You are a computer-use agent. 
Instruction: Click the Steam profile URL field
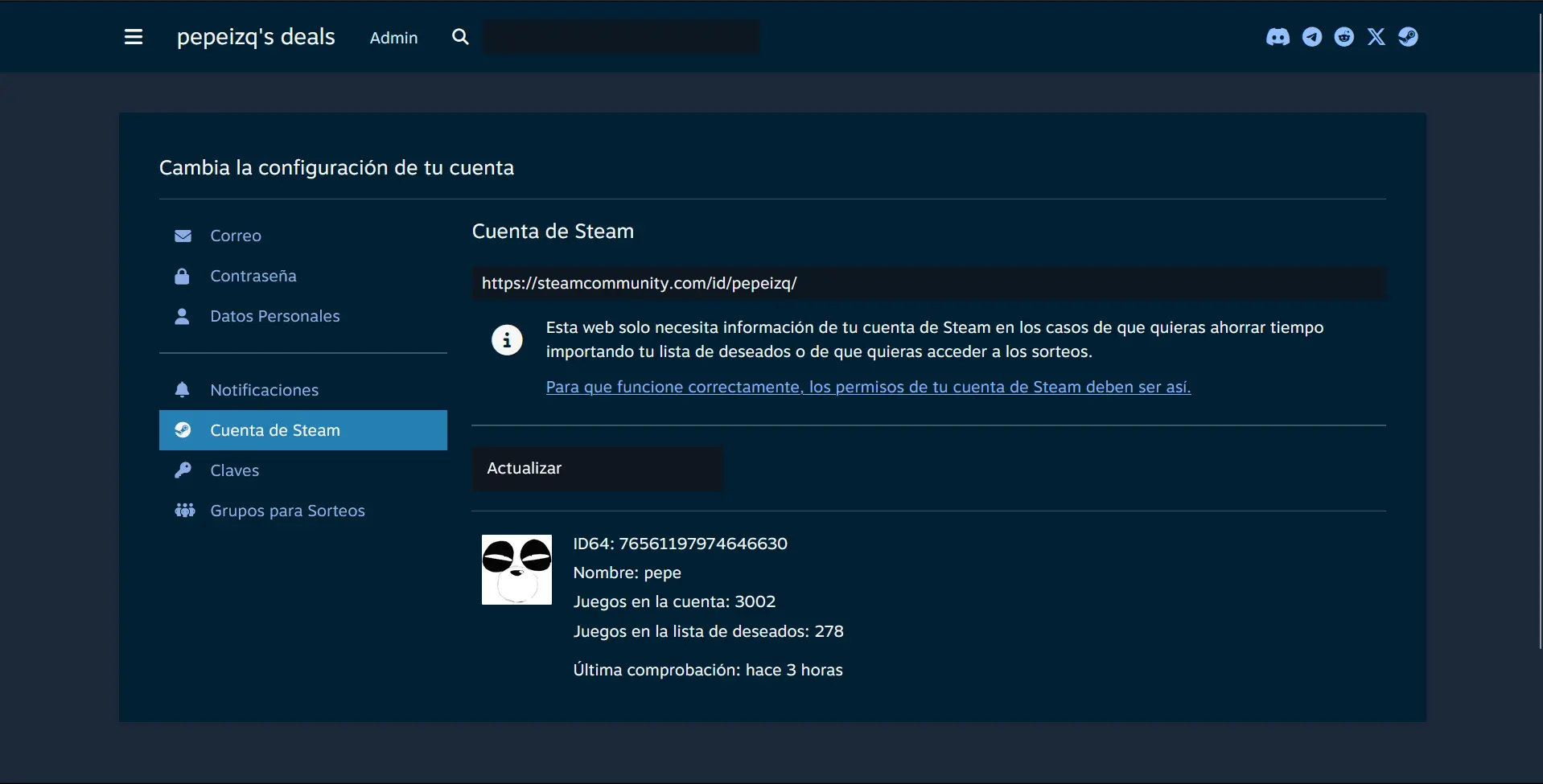(928, 283)
